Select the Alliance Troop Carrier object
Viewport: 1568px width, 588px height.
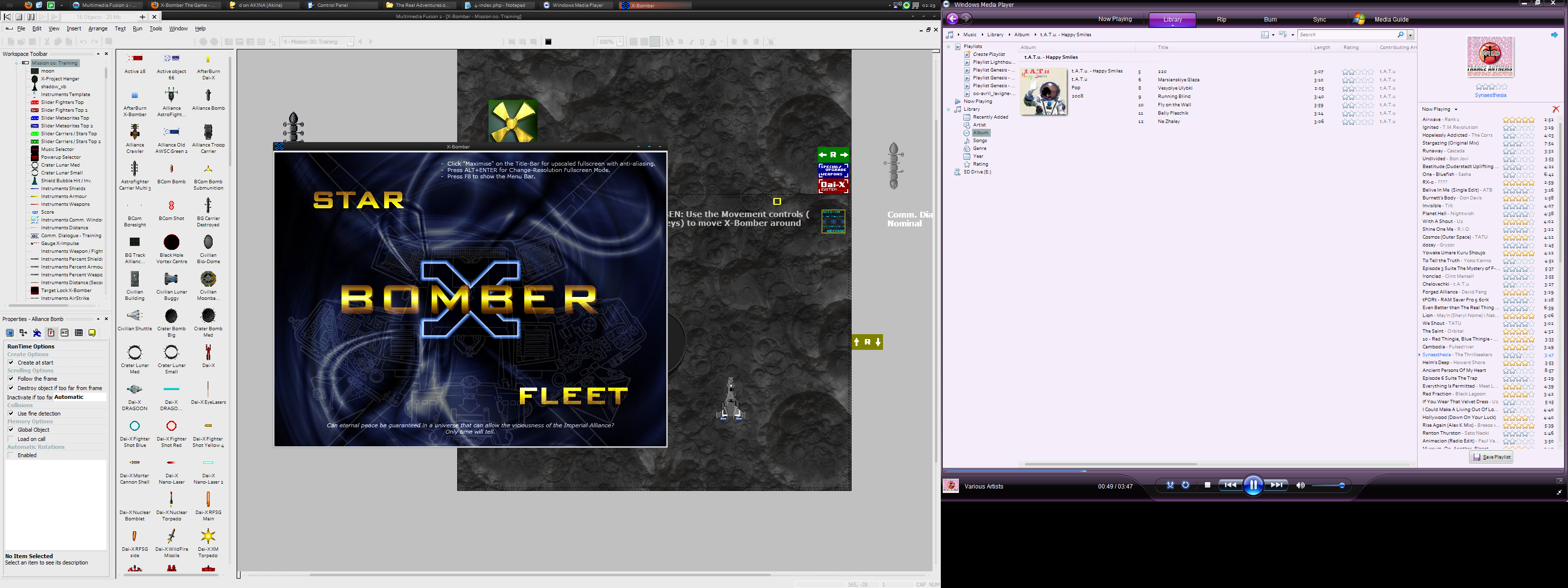208,131
